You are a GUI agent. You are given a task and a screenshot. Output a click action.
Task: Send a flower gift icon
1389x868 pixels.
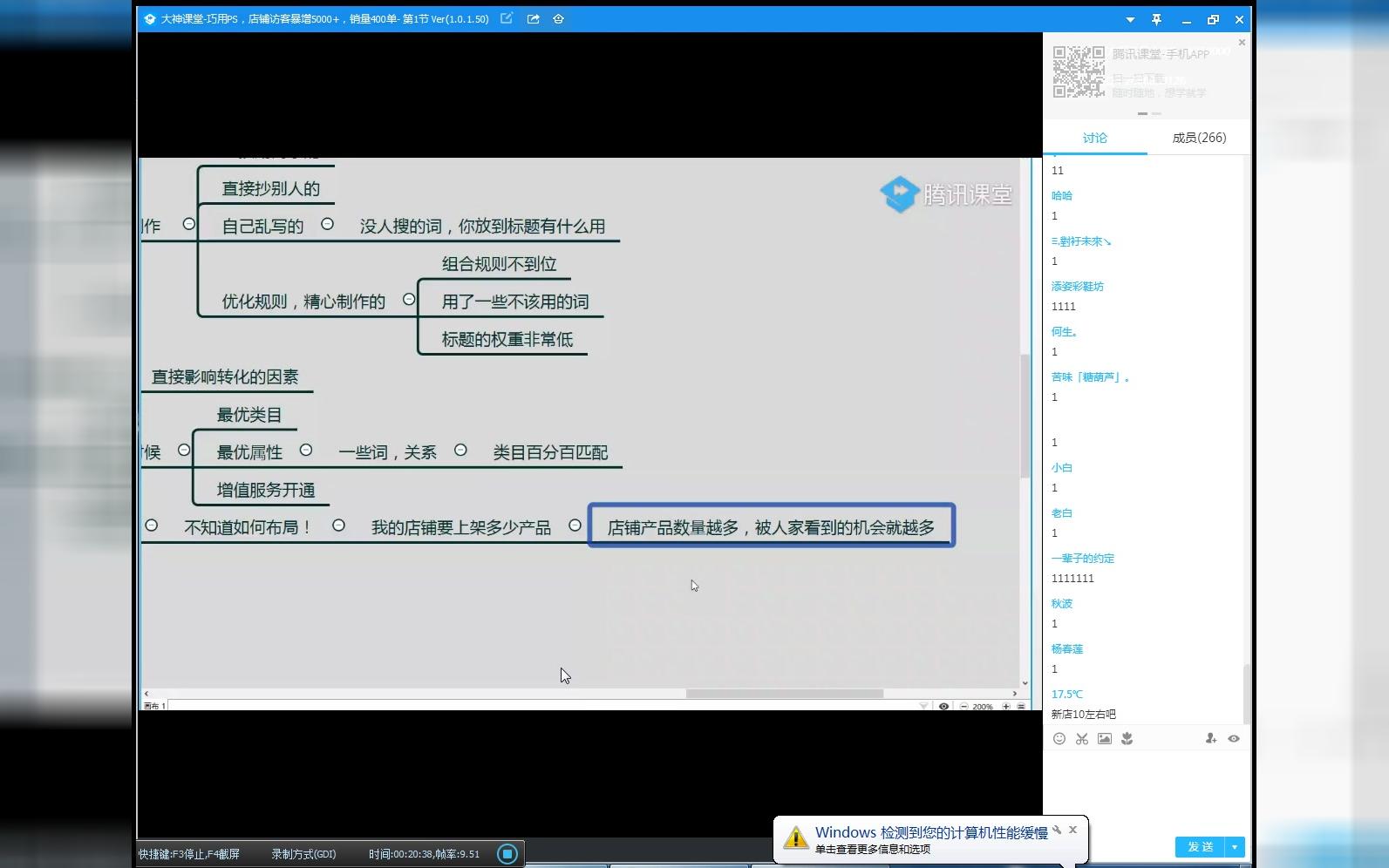(1127, 738)
